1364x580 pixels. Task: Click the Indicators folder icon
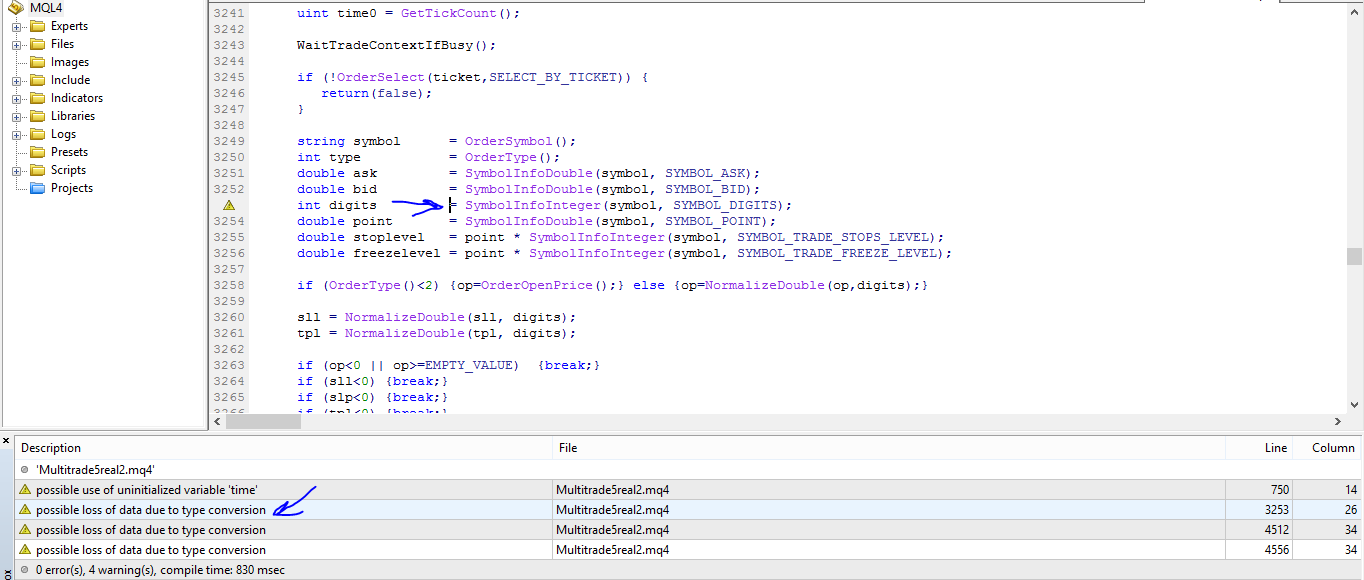pos(38,98)
